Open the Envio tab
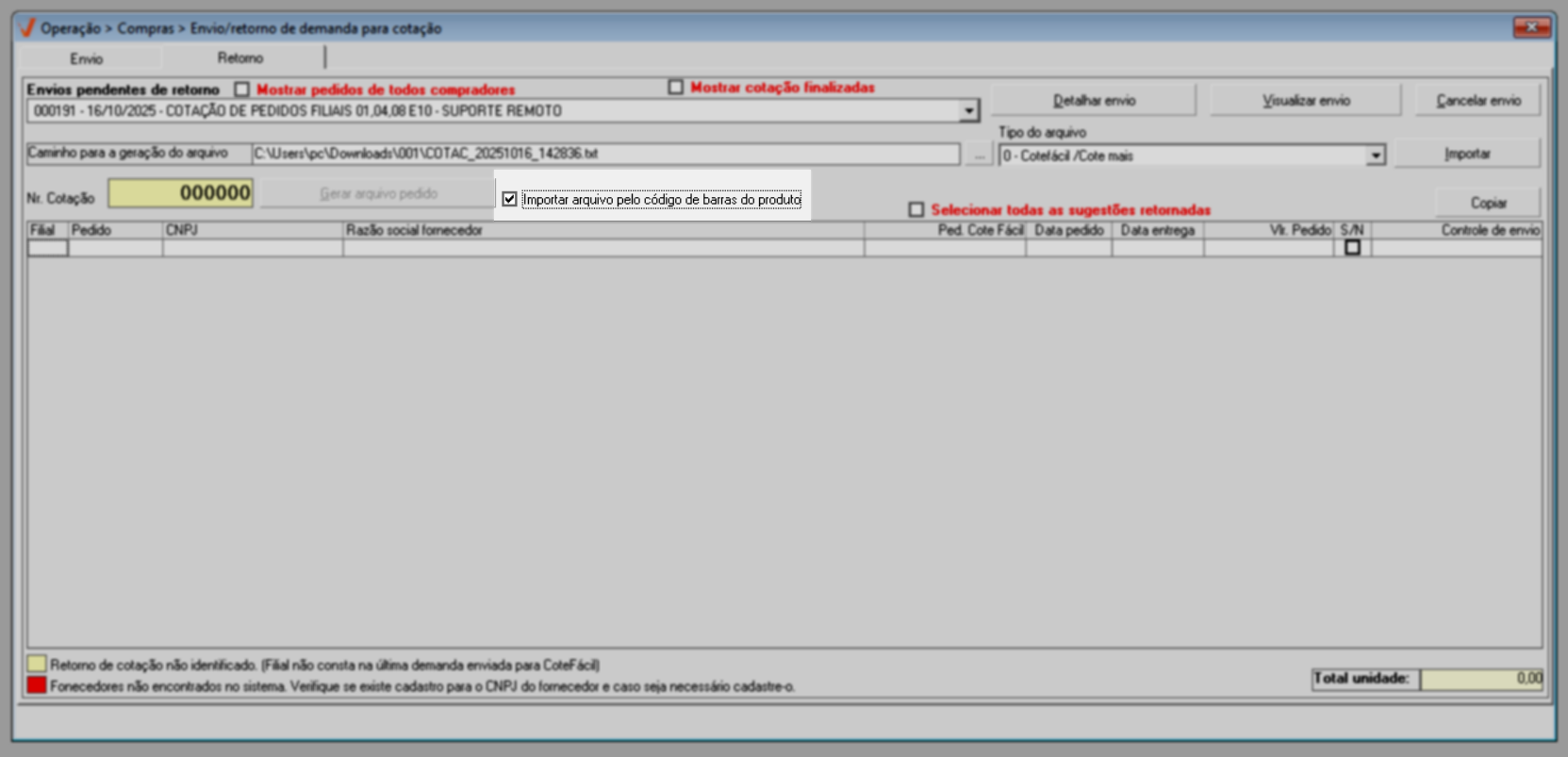1568x757 pixels. (86, 58)
